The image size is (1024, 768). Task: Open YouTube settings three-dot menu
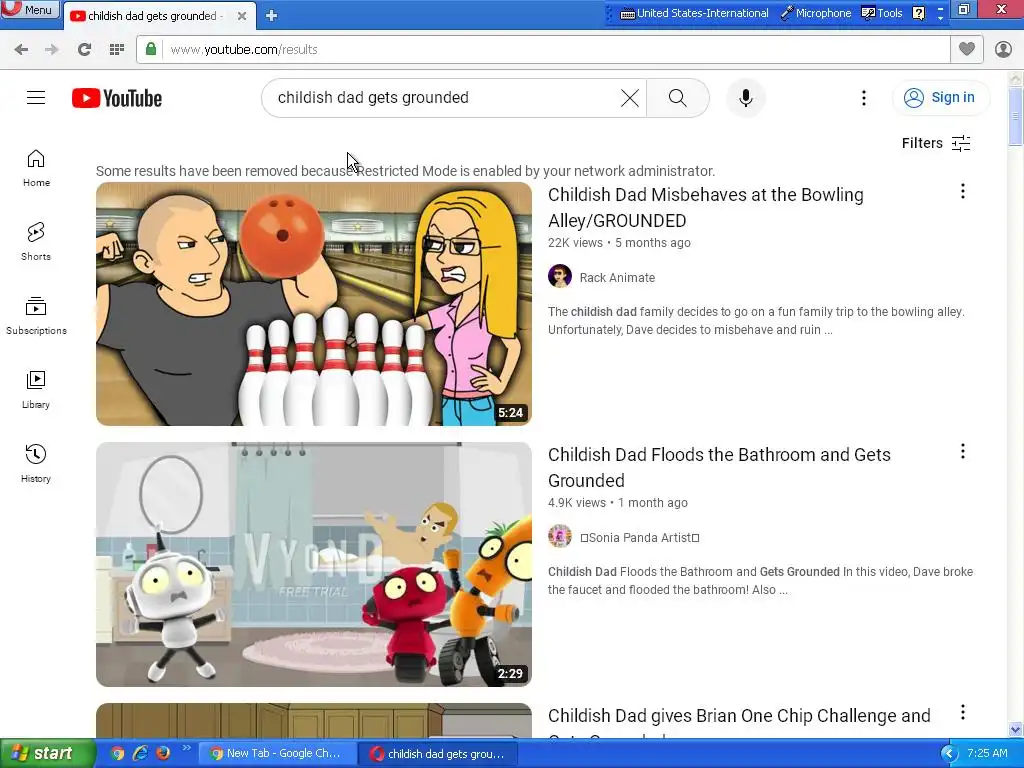coord(863,98)
